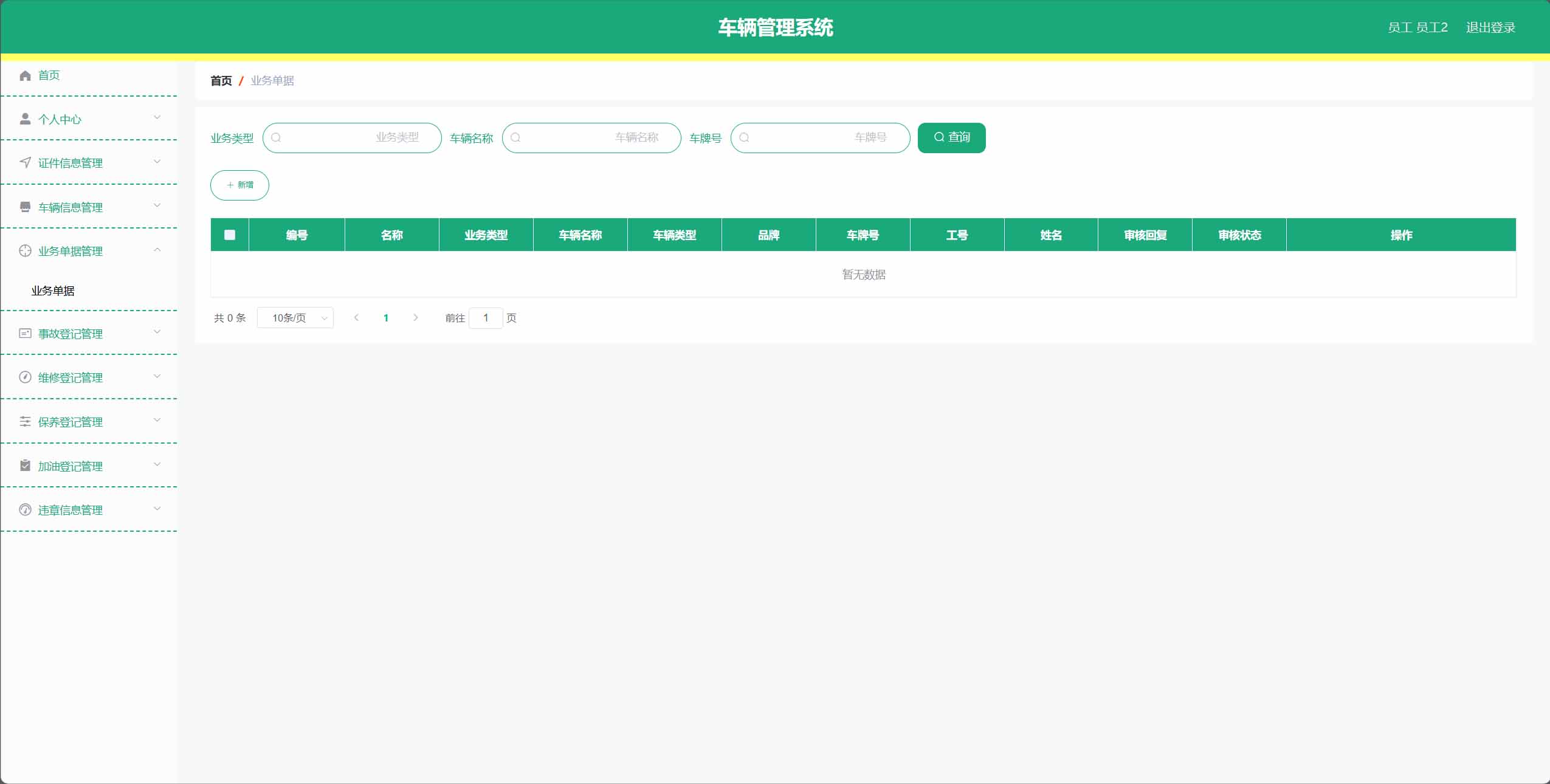This screenshot has height=784, width=1550.
Task: Click the home icon in sidebar
Action: 25,75
